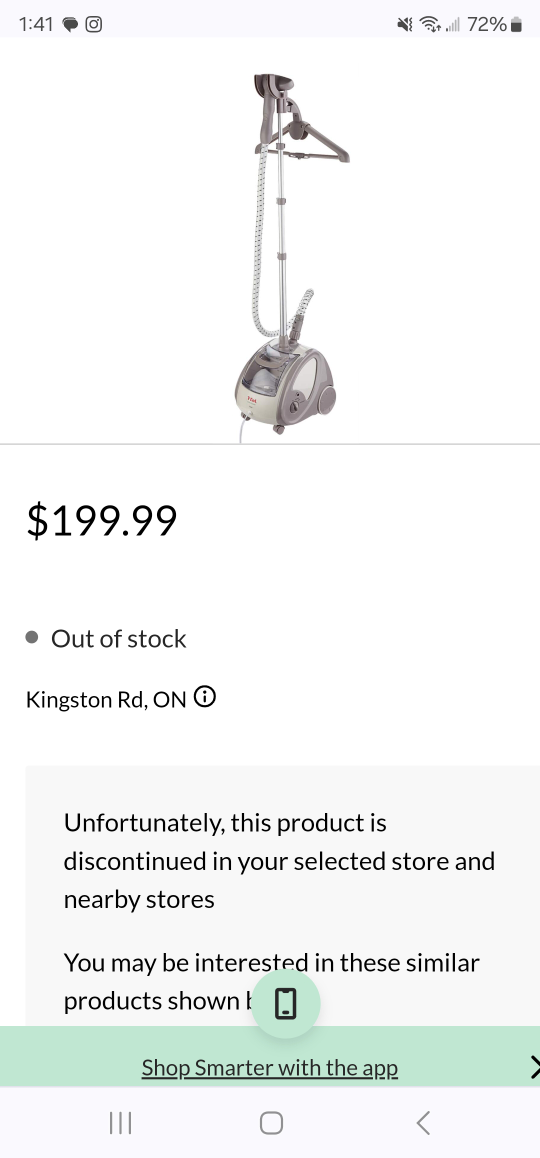Image resolution: width=540 pixels, height=1158 pixels.
Task: Go to the home screen via home button
Action: pyautogui.click(x=271, y=1123)
